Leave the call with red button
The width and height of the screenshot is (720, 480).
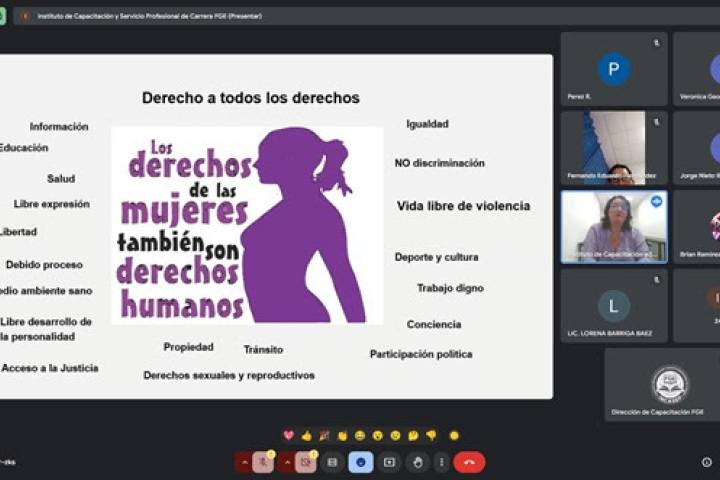pyautogui.click(x=469, y=462)
